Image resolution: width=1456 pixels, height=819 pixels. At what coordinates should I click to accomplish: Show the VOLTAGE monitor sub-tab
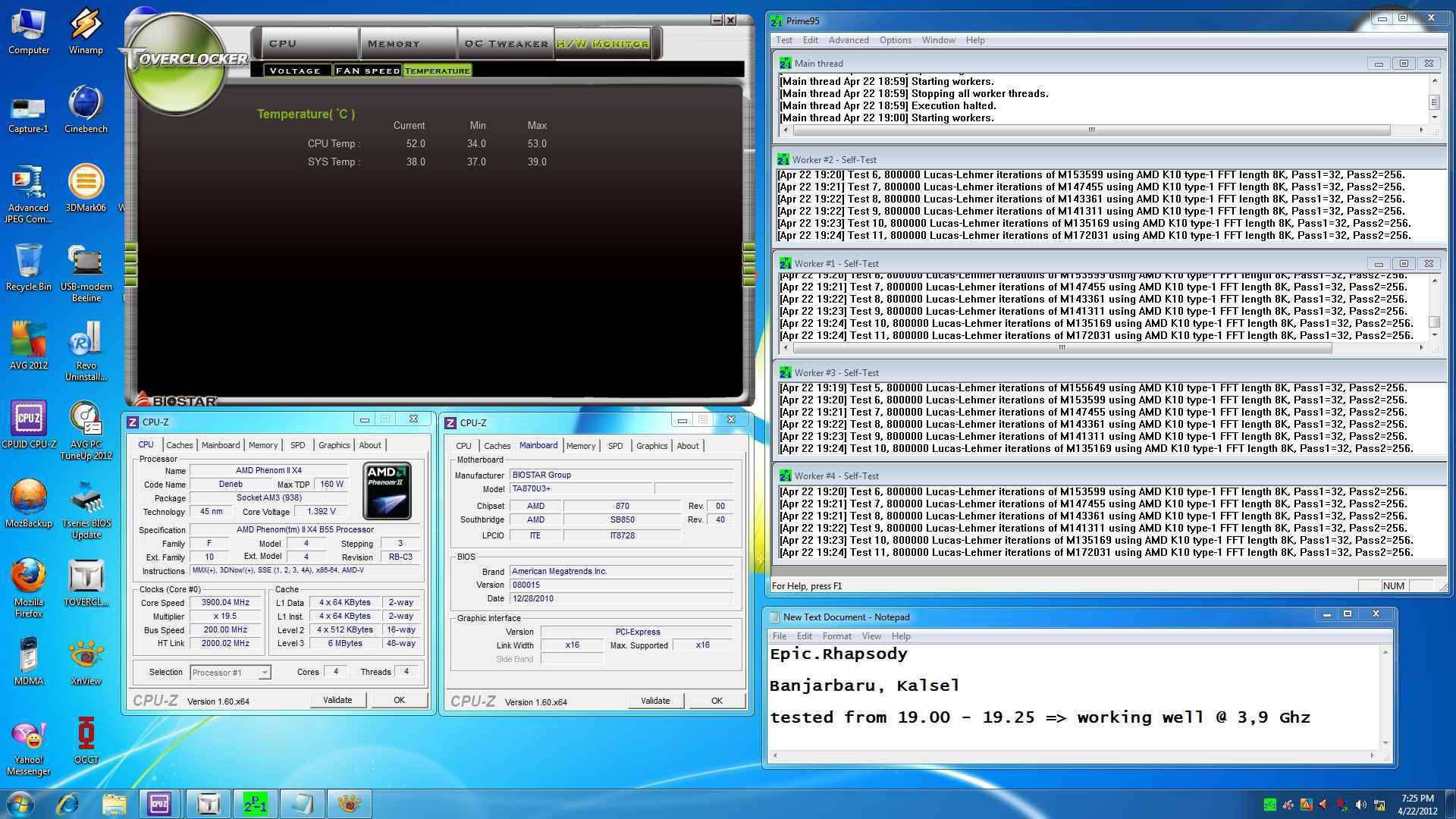[295, 71]
